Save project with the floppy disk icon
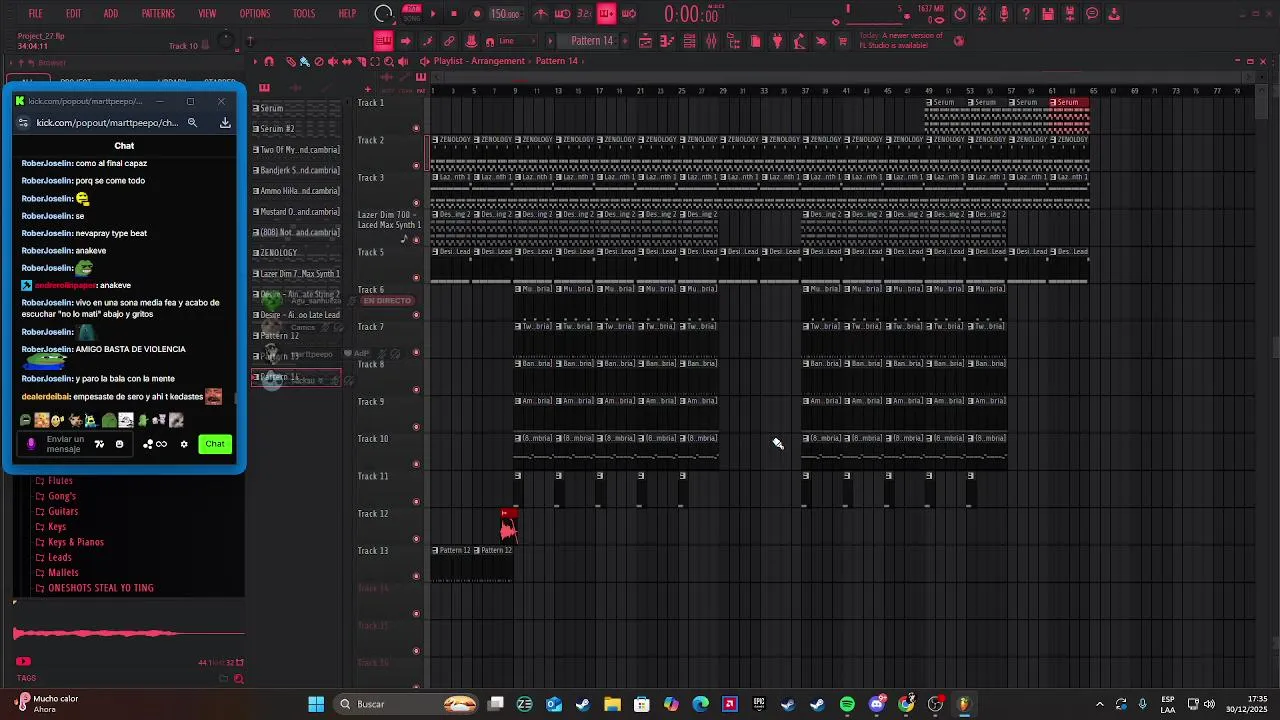This screenshot has width=1280, height=720. (1048, 14)
